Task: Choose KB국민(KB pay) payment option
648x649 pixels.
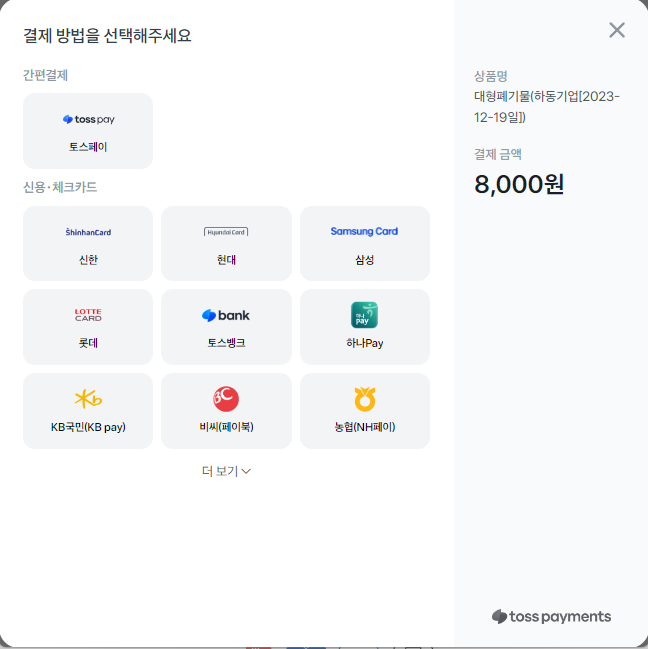Action: pyautogui.click(x=88, y=411)
